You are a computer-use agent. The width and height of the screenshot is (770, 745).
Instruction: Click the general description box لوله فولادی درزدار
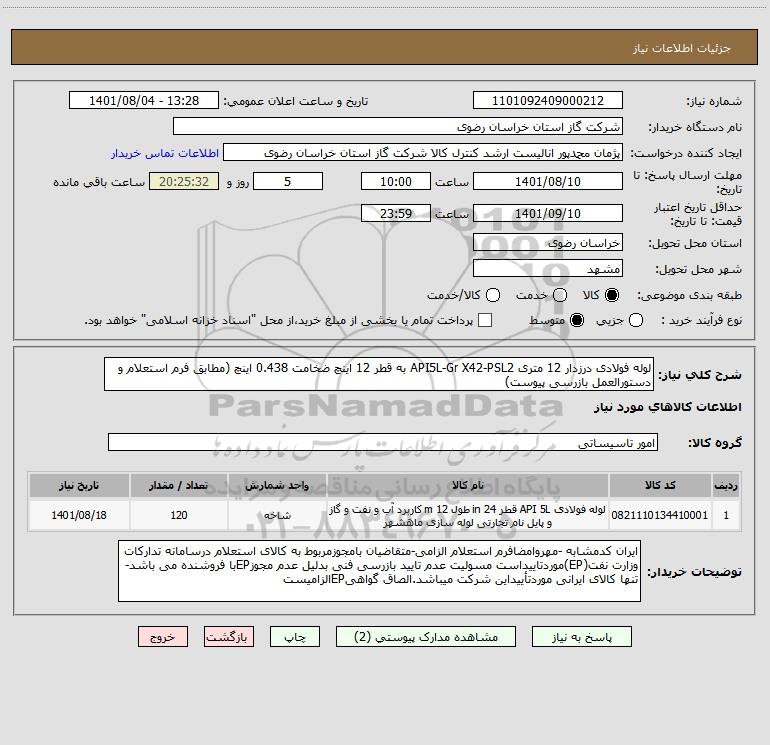tap(379, 374)
